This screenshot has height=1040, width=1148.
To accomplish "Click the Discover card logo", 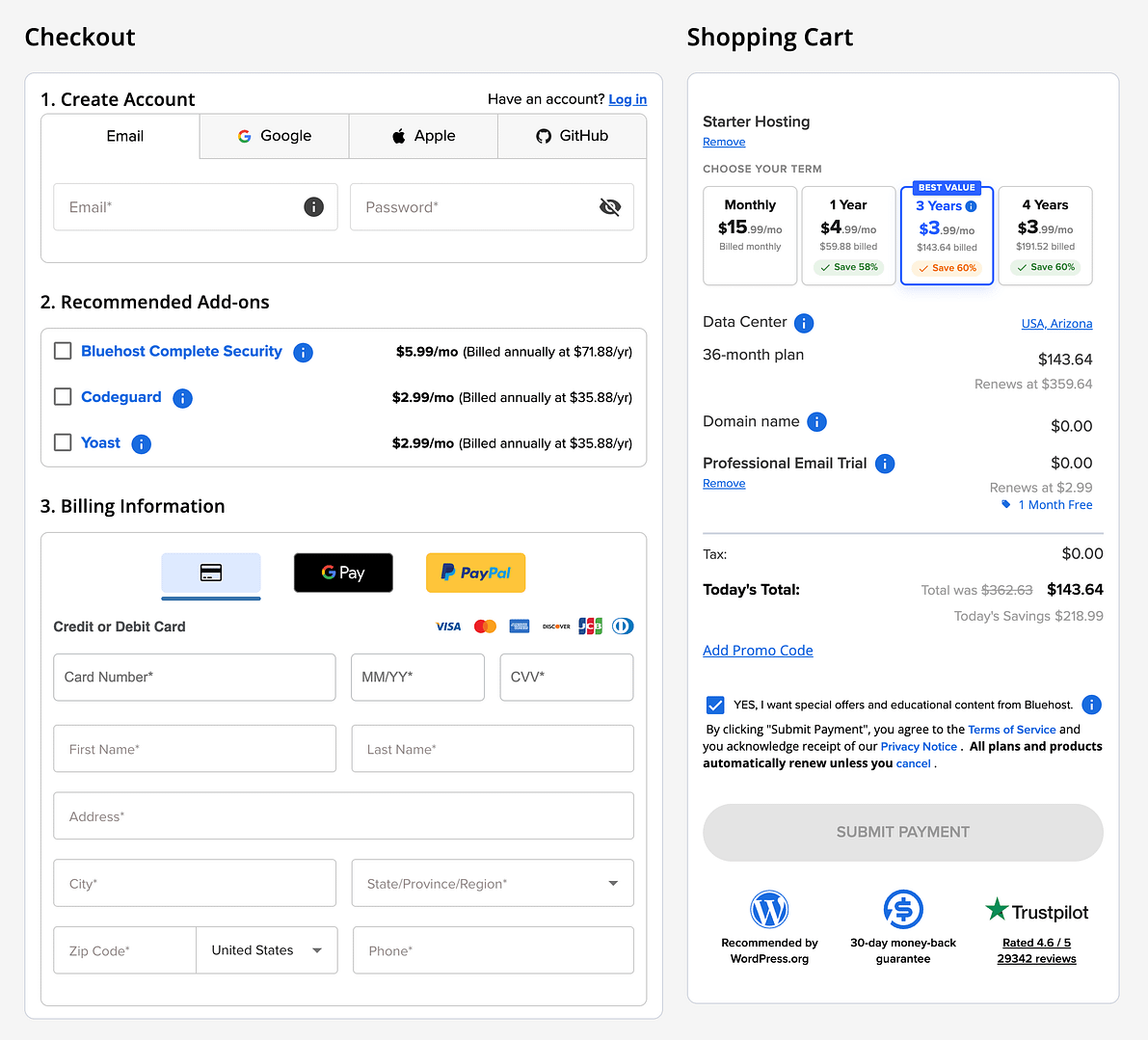I will tap(556, 627).
